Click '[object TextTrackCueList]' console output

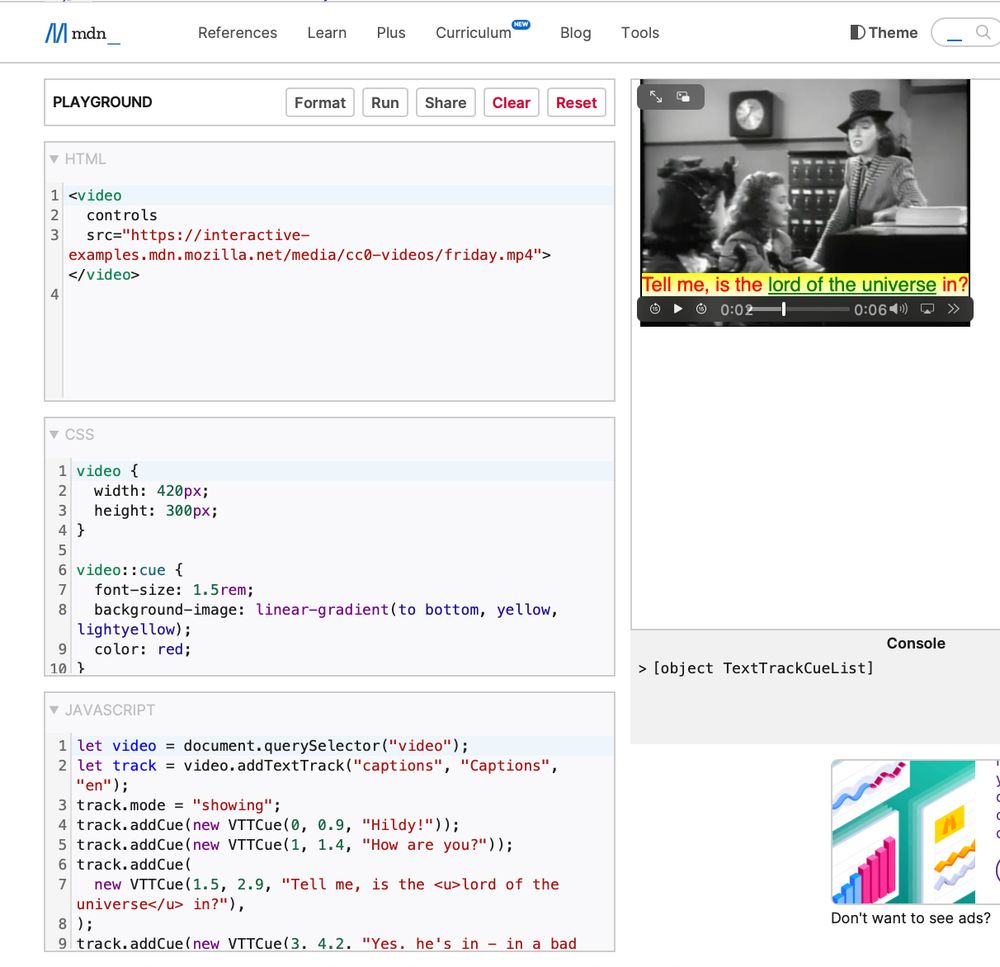click(x=763, y=668)
